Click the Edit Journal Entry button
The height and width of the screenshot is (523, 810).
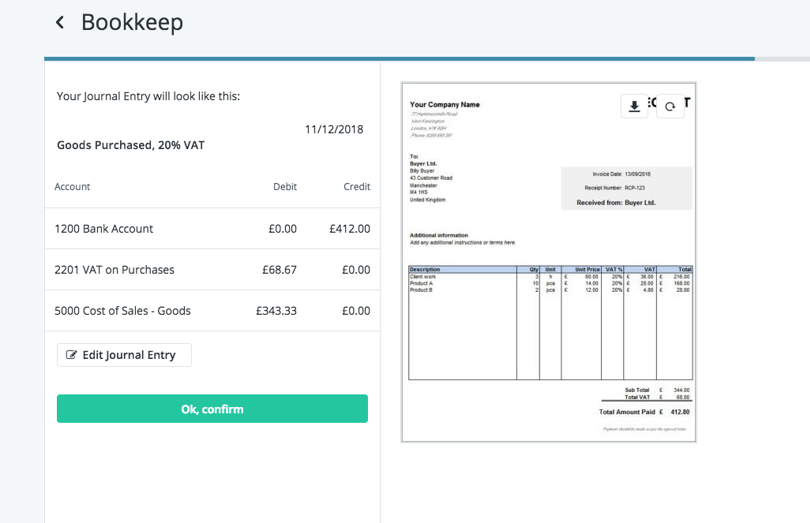click(x=124, y=355)
